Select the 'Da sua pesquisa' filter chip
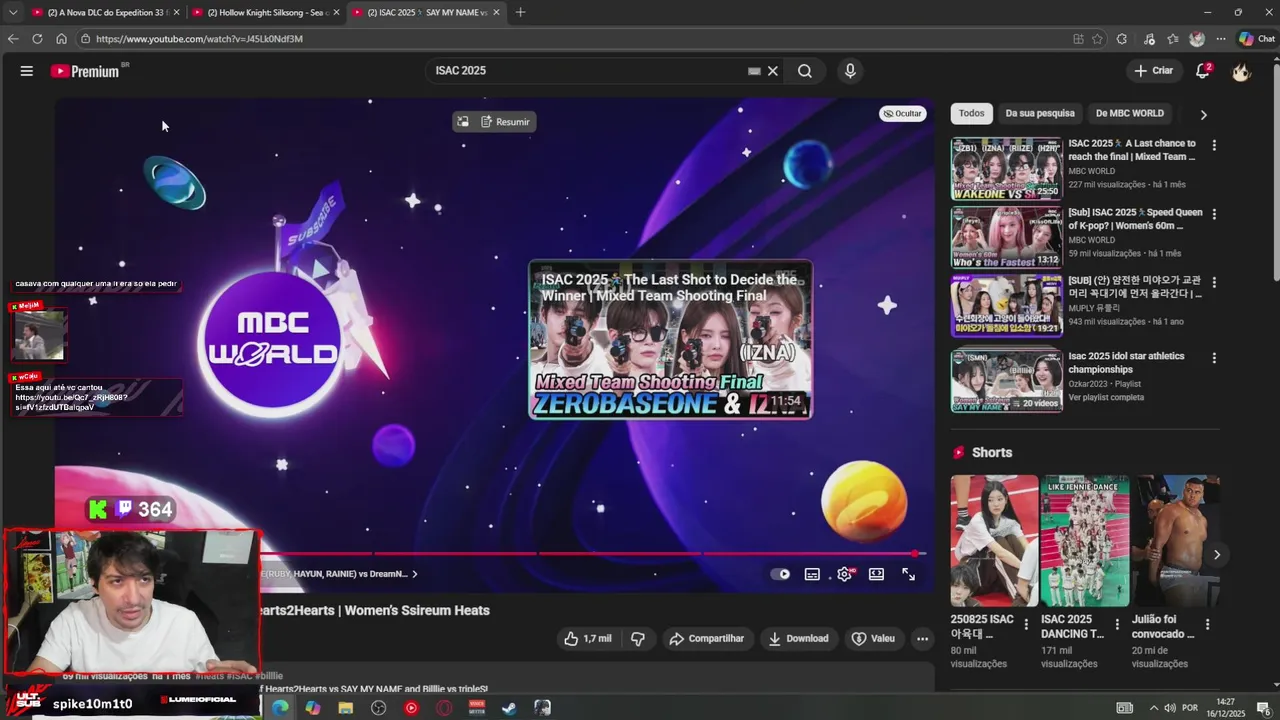The image size is (1280, 720). coord(1040,113)
